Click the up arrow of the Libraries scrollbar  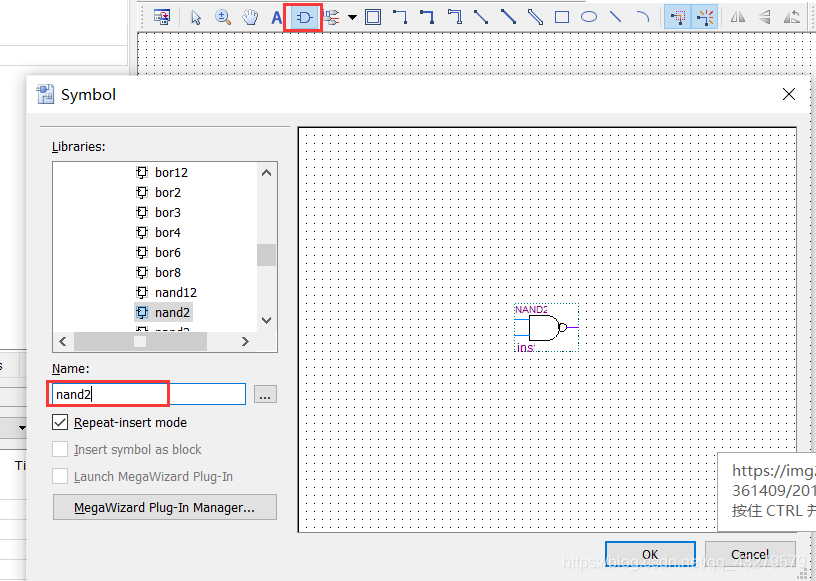pos(266,173)
